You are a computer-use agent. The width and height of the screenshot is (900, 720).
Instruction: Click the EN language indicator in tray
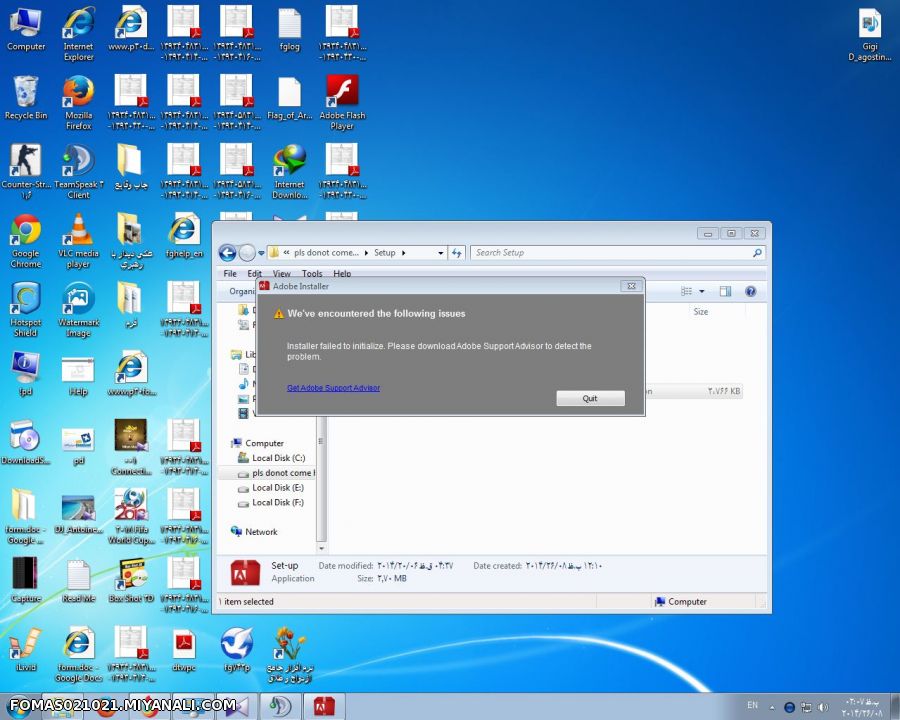click(x=752, y=705)
